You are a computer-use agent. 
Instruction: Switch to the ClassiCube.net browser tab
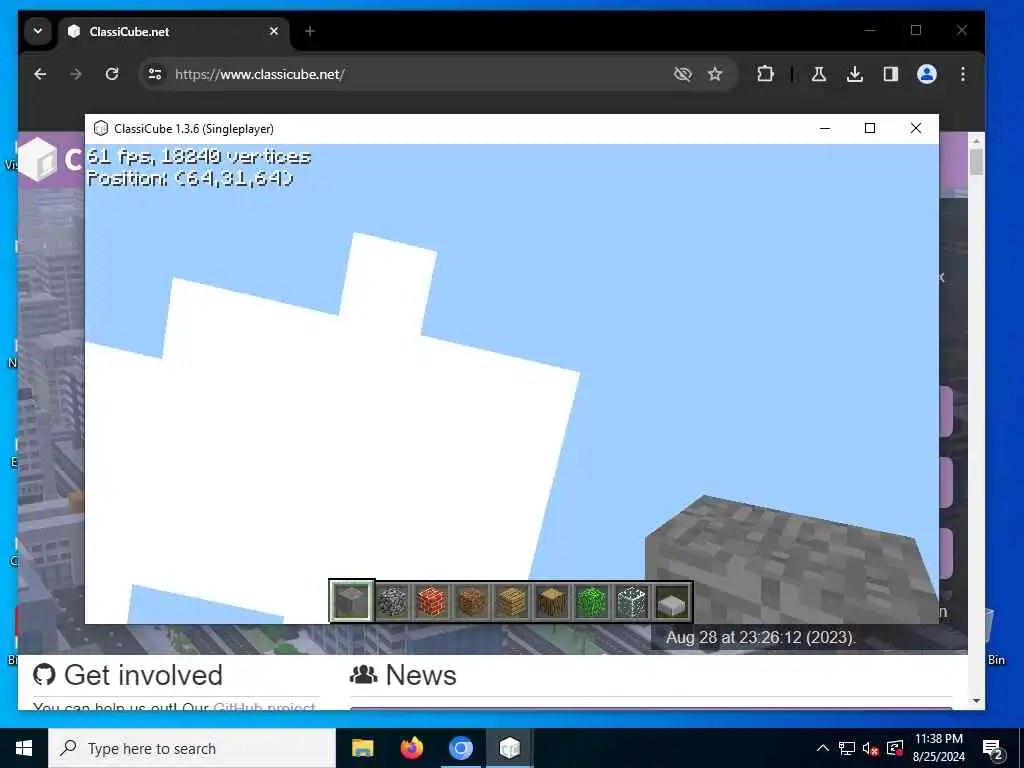[173, 31]
